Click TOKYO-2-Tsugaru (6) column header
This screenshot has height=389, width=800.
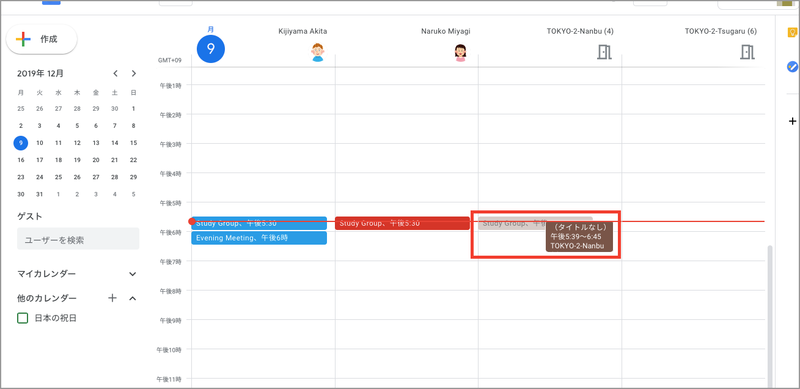tap(721, 31)
